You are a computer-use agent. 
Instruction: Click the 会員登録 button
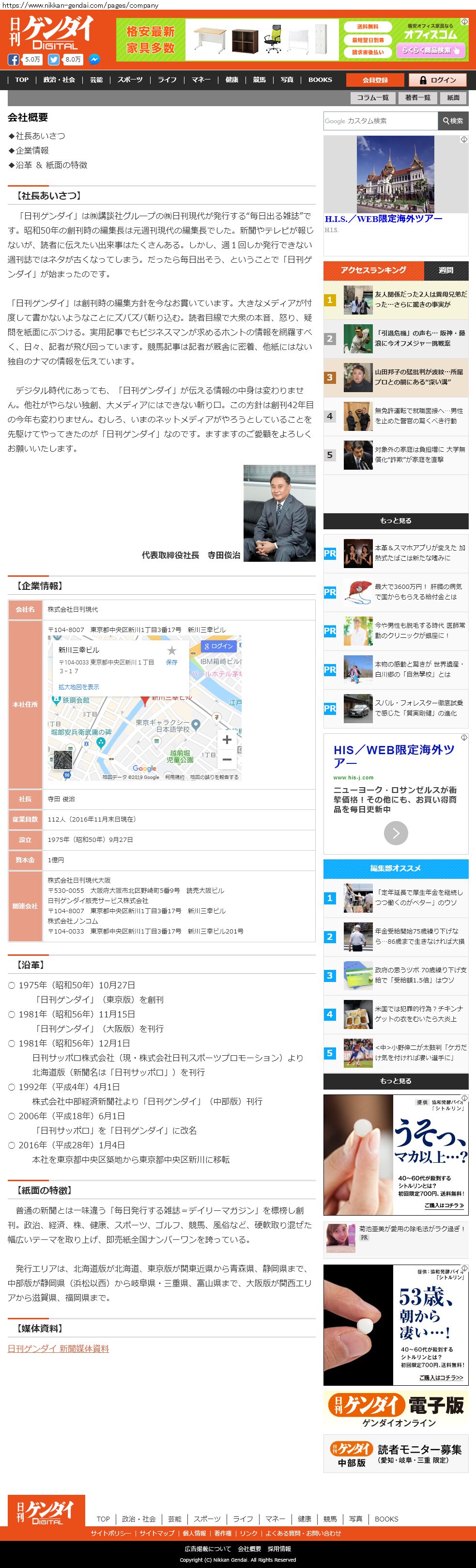[374, 80]
